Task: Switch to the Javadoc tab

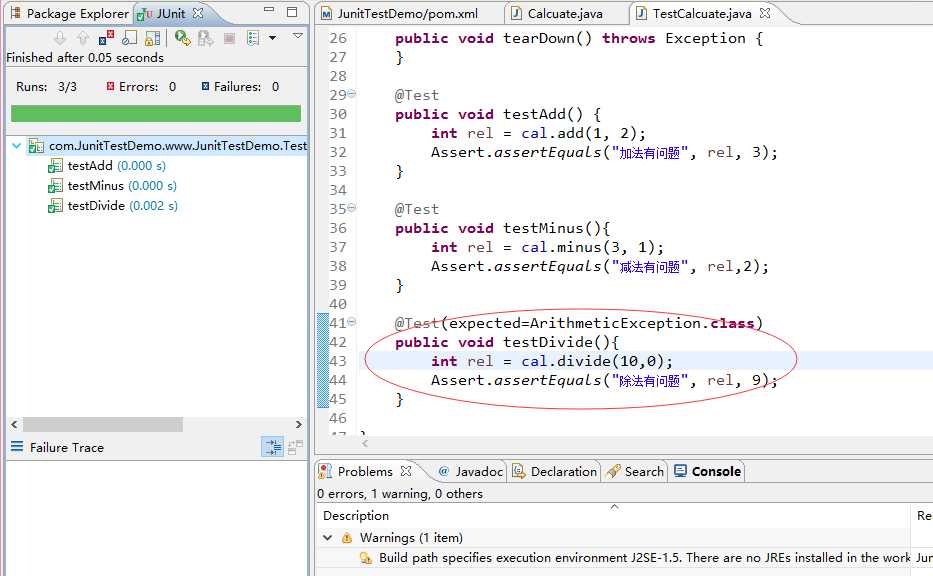Action: (471, 471)
